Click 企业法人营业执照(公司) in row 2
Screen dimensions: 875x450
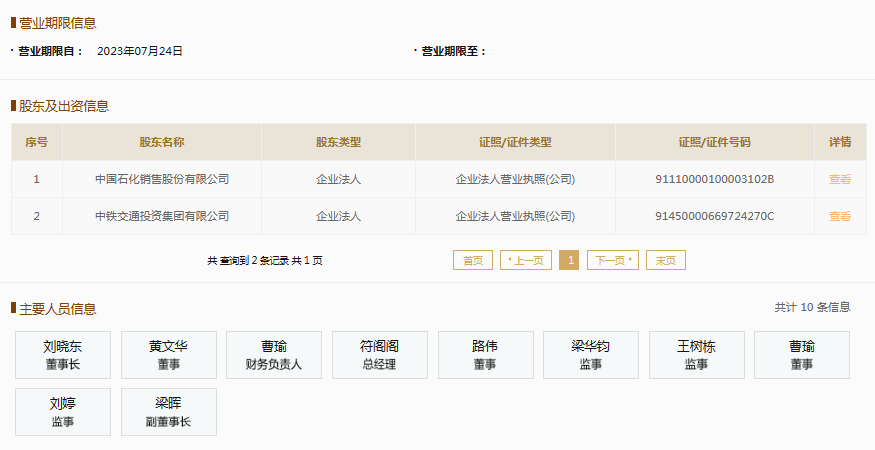point(515,216)
